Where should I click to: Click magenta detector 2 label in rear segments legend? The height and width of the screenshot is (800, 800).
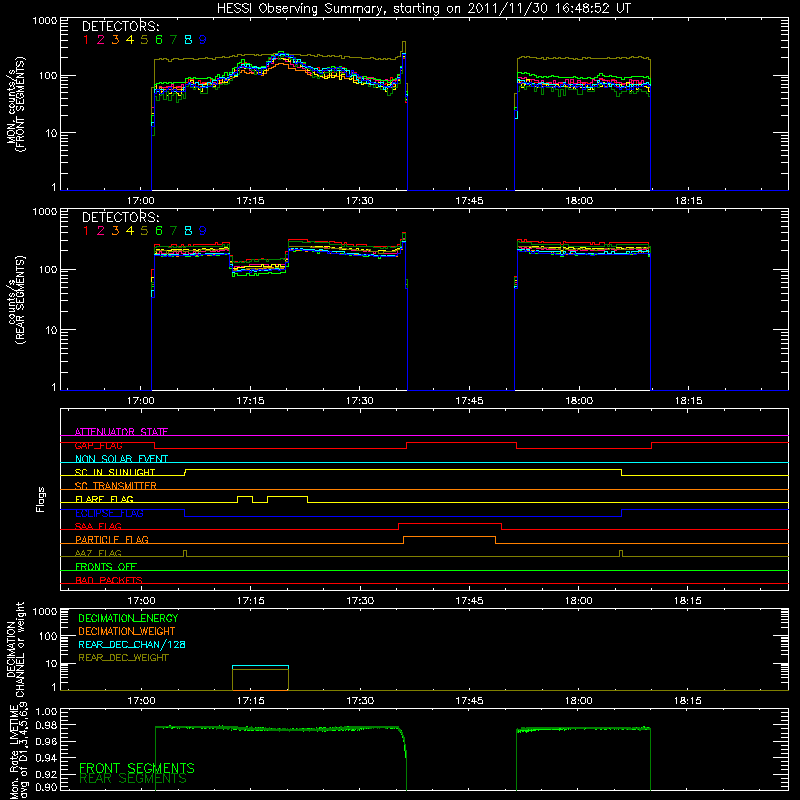[101, 231]
